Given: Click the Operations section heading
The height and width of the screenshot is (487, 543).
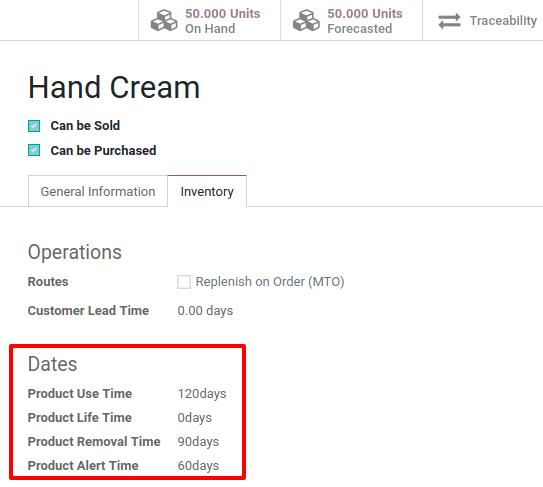Looking at the screenshot, I should (x=75, y=252).
